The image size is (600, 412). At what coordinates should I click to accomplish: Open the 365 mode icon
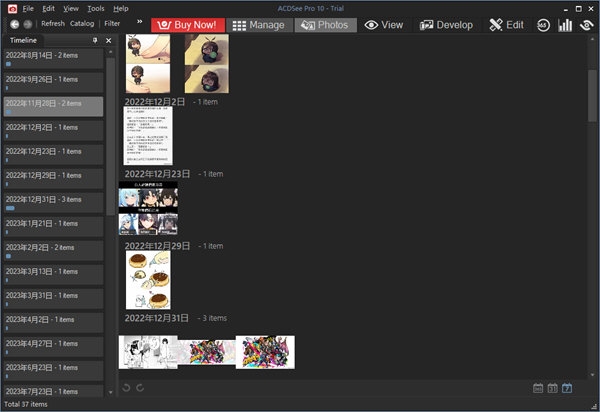(x=543, y=25)
